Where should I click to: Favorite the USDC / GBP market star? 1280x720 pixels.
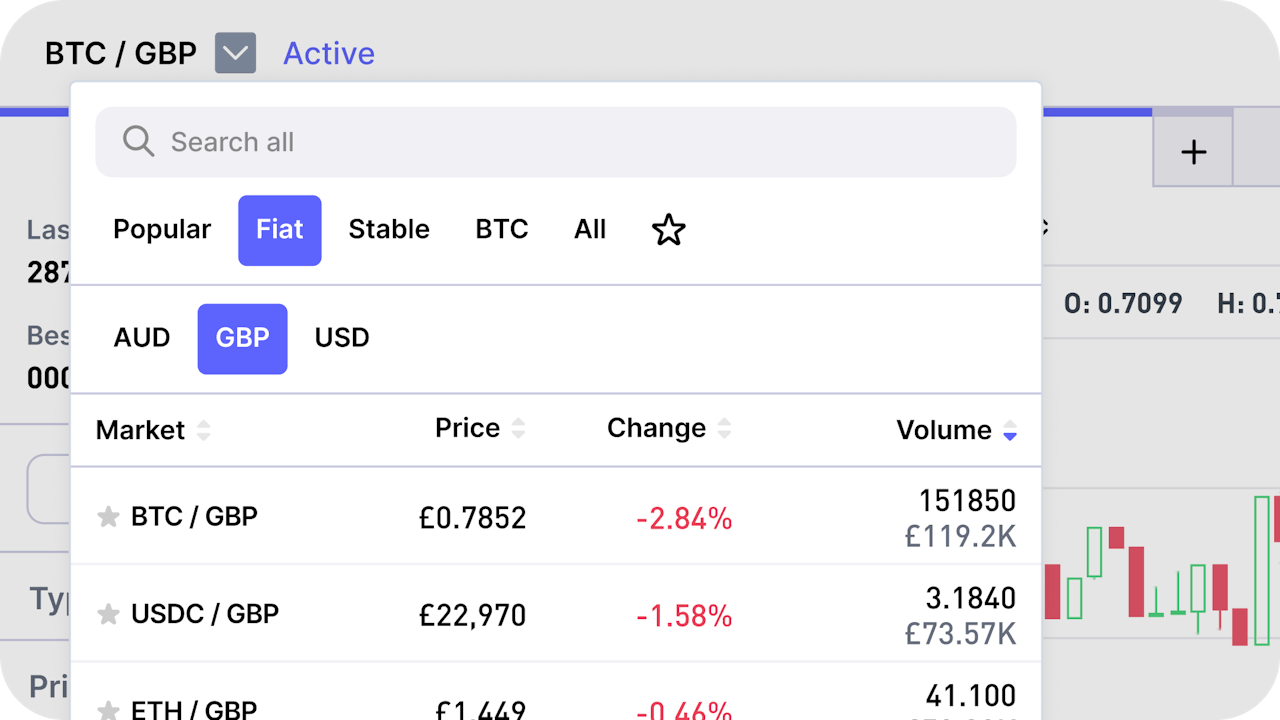click(x=107, y=614)
